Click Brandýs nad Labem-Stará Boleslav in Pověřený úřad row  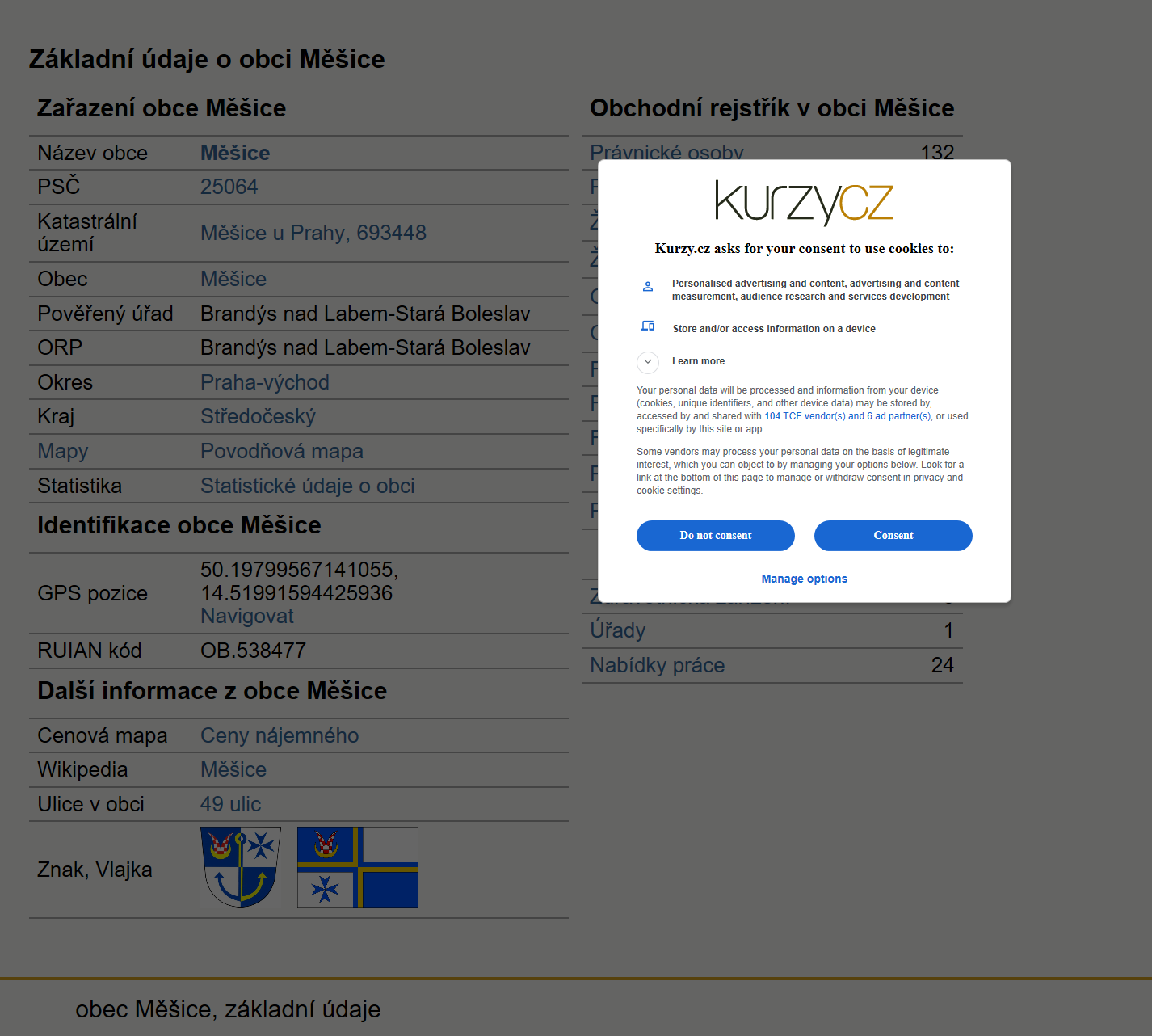click(365, 314)
